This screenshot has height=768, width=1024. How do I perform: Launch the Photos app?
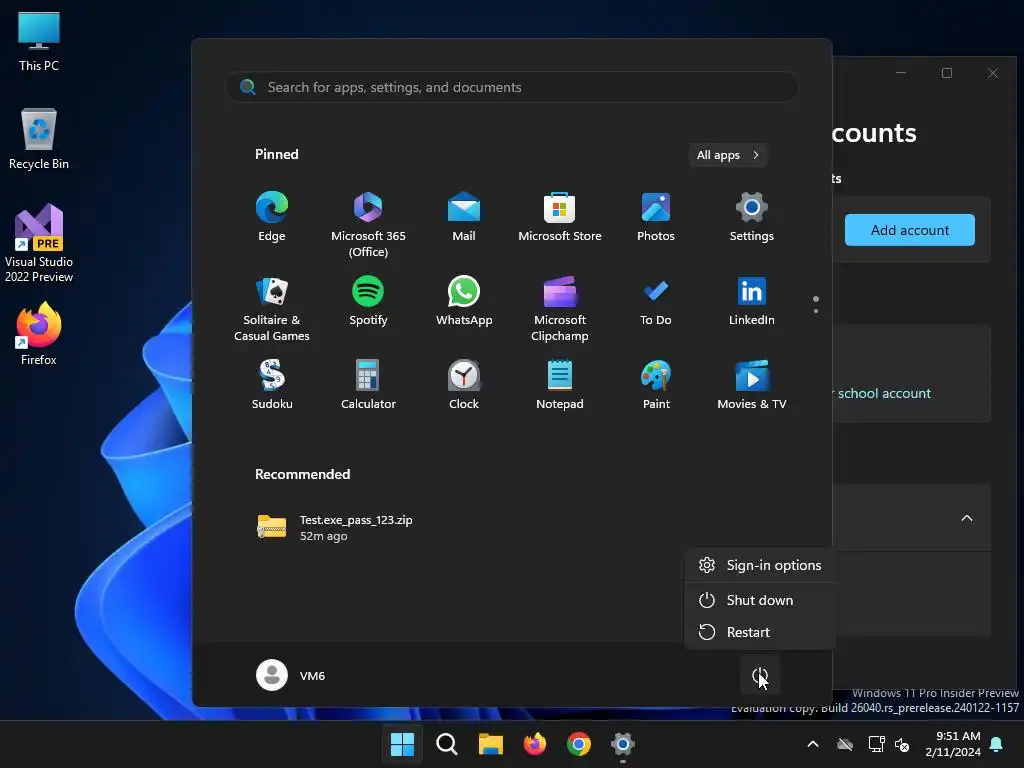click(656, 217)
